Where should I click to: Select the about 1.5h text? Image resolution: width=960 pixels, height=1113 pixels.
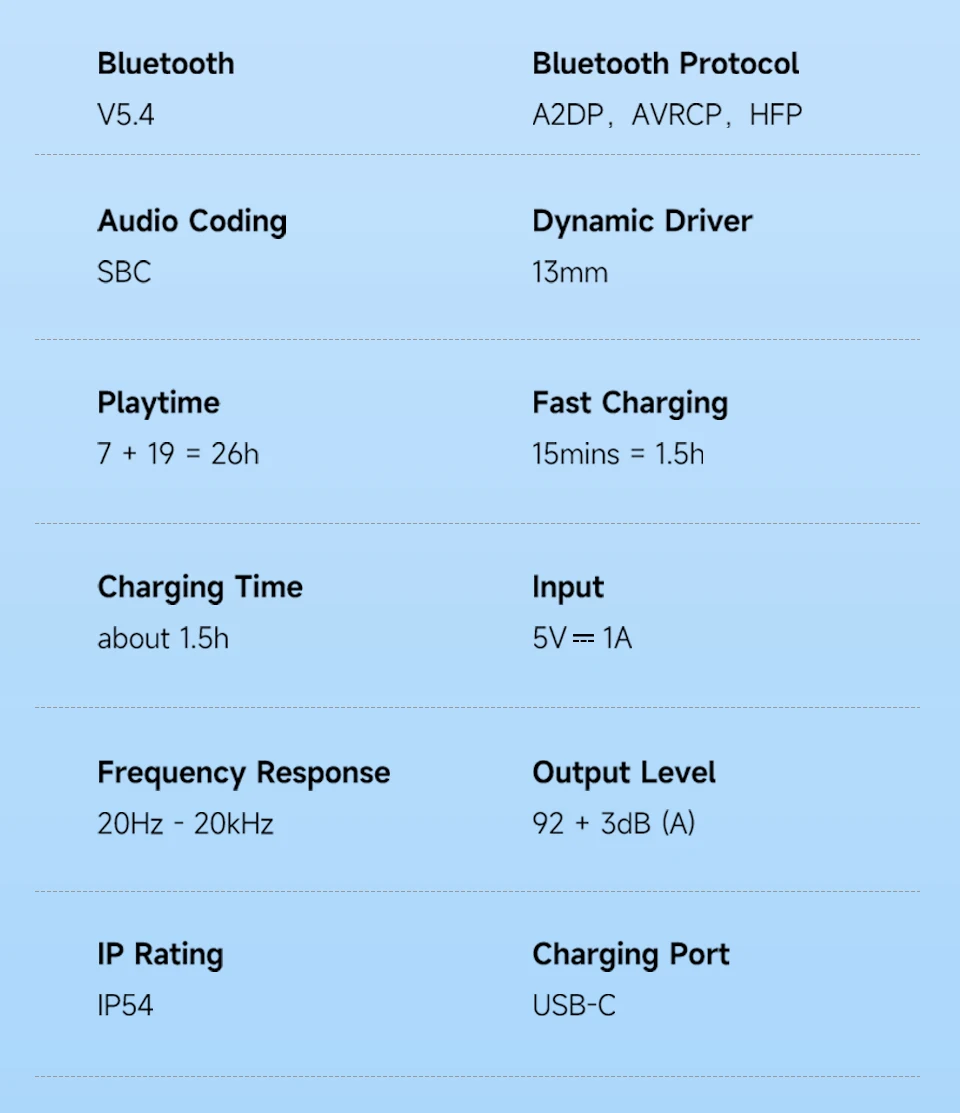coord(163,639)
